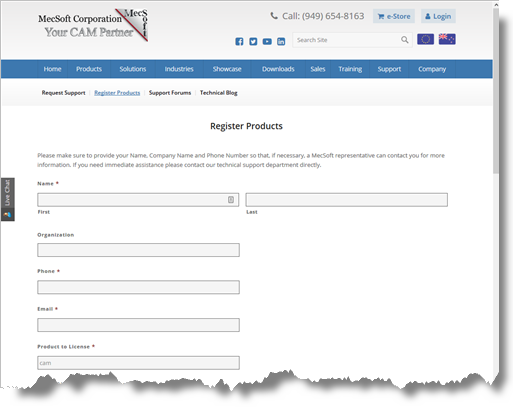This screenshot has height=407, width=513.
Task: Click the MecSoft Corporation logo
Action: point(93,25)
